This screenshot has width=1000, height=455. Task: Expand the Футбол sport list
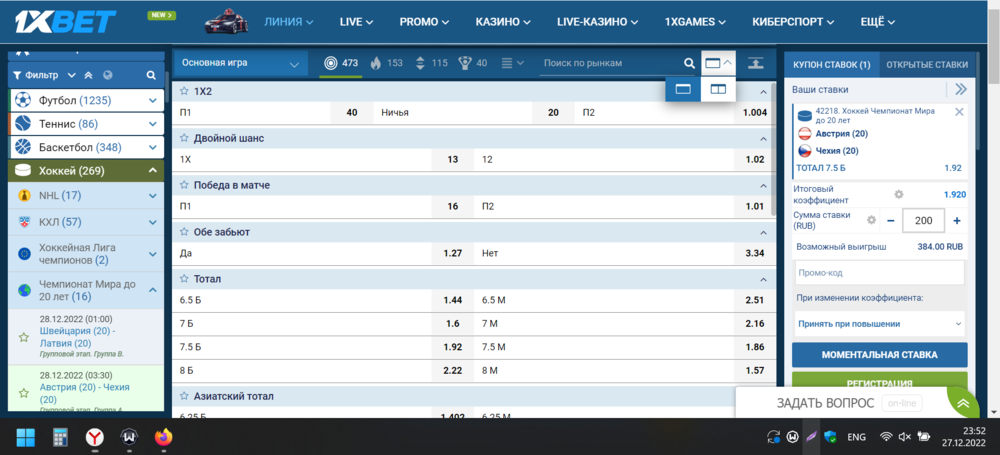coord(152,100)
